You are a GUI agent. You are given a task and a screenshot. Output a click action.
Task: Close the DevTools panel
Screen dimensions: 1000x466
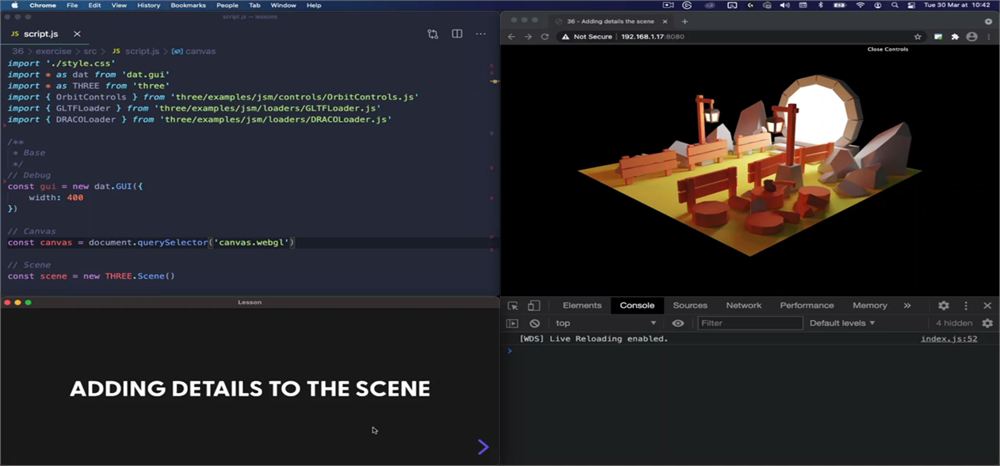[987, 305]
